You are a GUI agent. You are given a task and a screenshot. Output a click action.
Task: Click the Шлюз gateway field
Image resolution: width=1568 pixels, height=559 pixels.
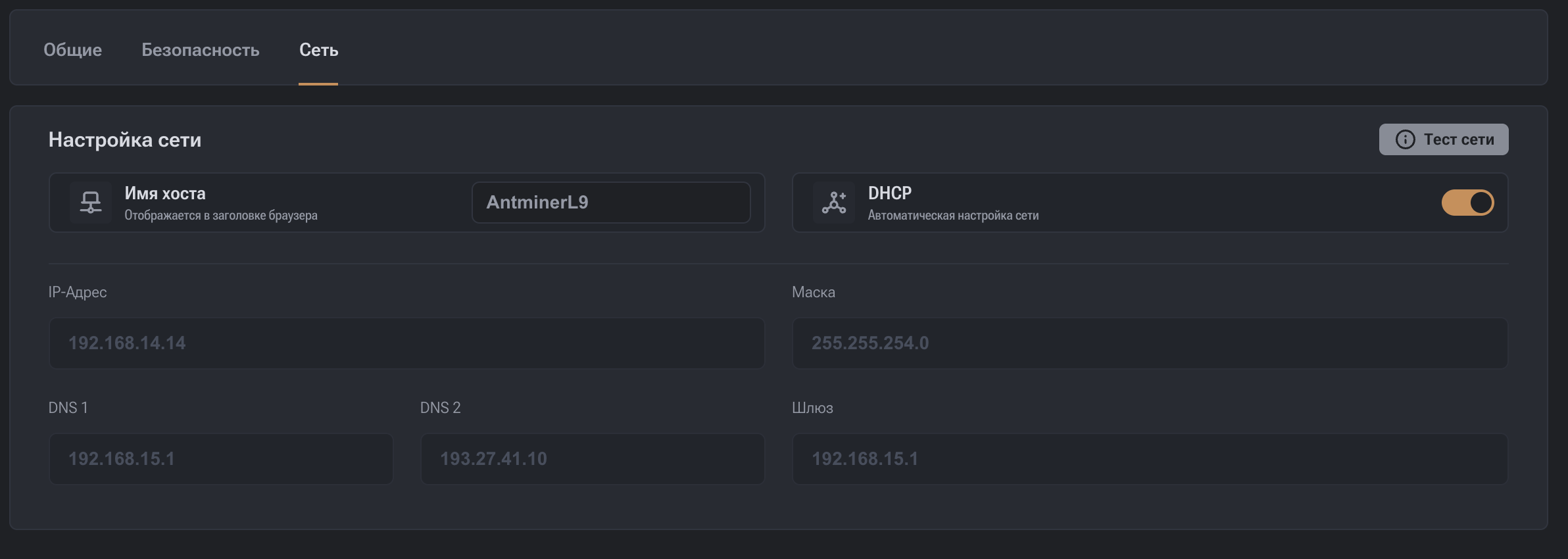pyautogui.click(x=1150, y=459)
